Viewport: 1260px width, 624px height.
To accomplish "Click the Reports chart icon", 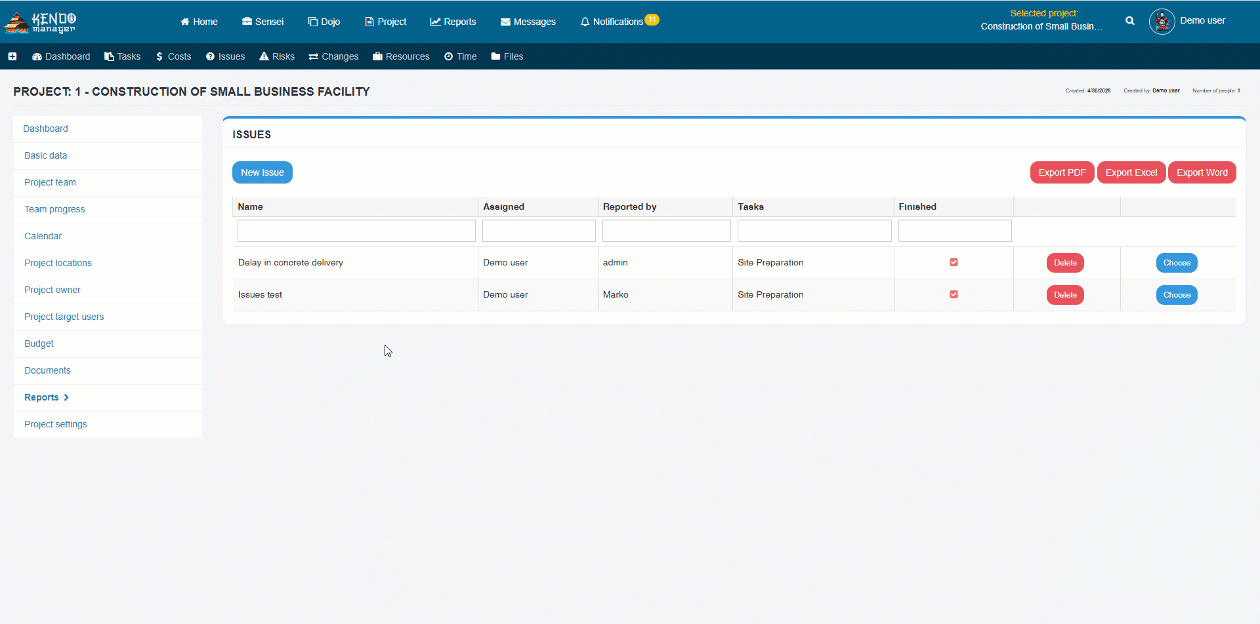I will click(x=435, y=22).
